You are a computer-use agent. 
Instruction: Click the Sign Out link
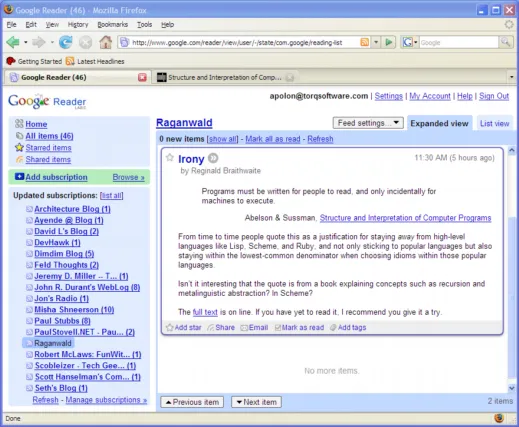tap(494, 96)
